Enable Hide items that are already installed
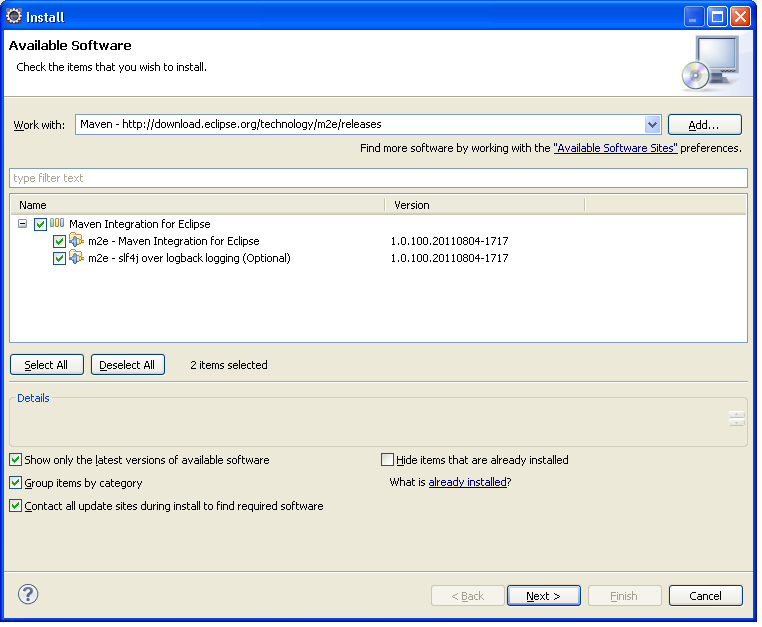The height and width of the screenshot is (627, 762). tap(387, 459)
